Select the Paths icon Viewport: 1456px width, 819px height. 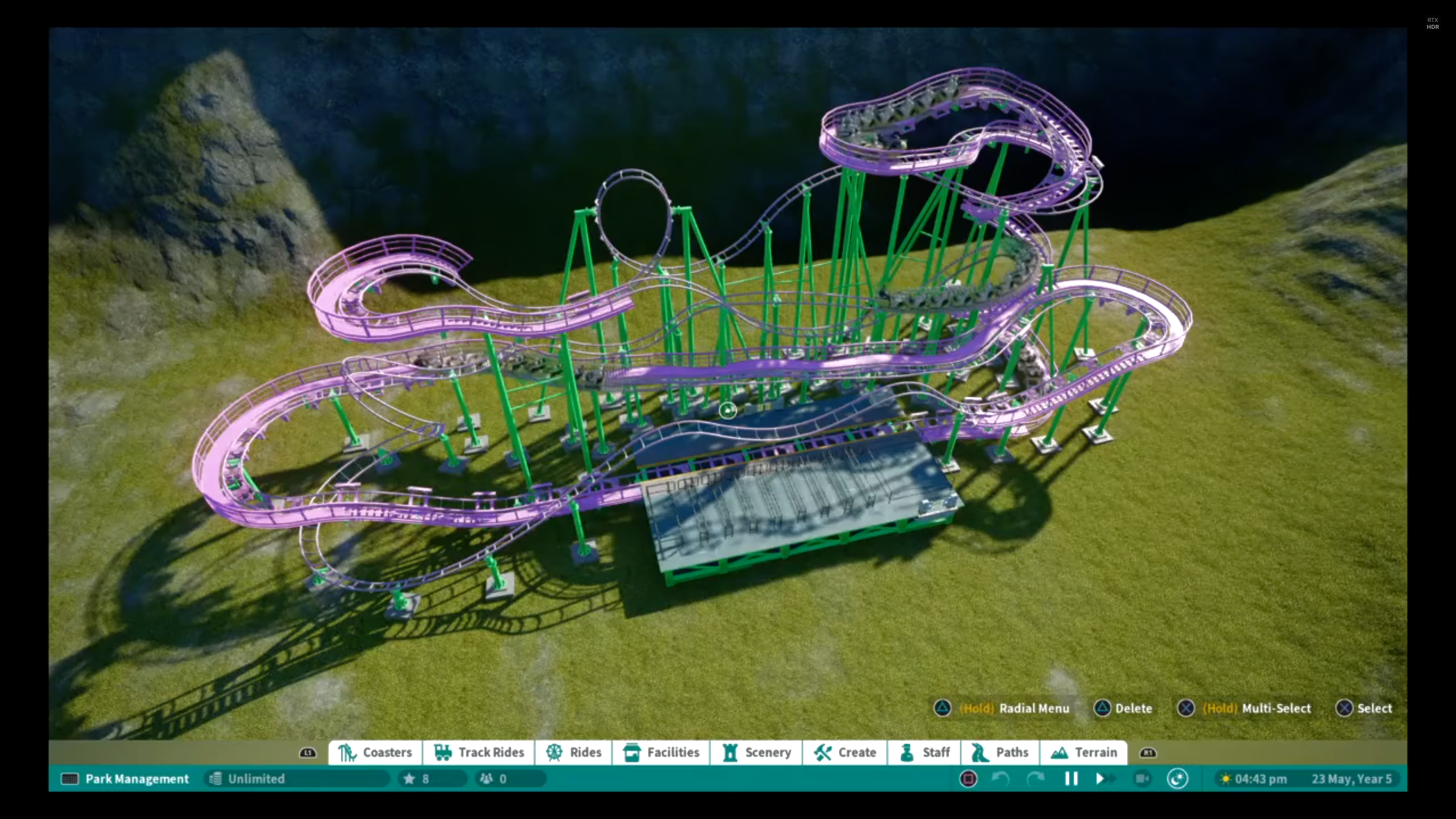click(979, 752)
